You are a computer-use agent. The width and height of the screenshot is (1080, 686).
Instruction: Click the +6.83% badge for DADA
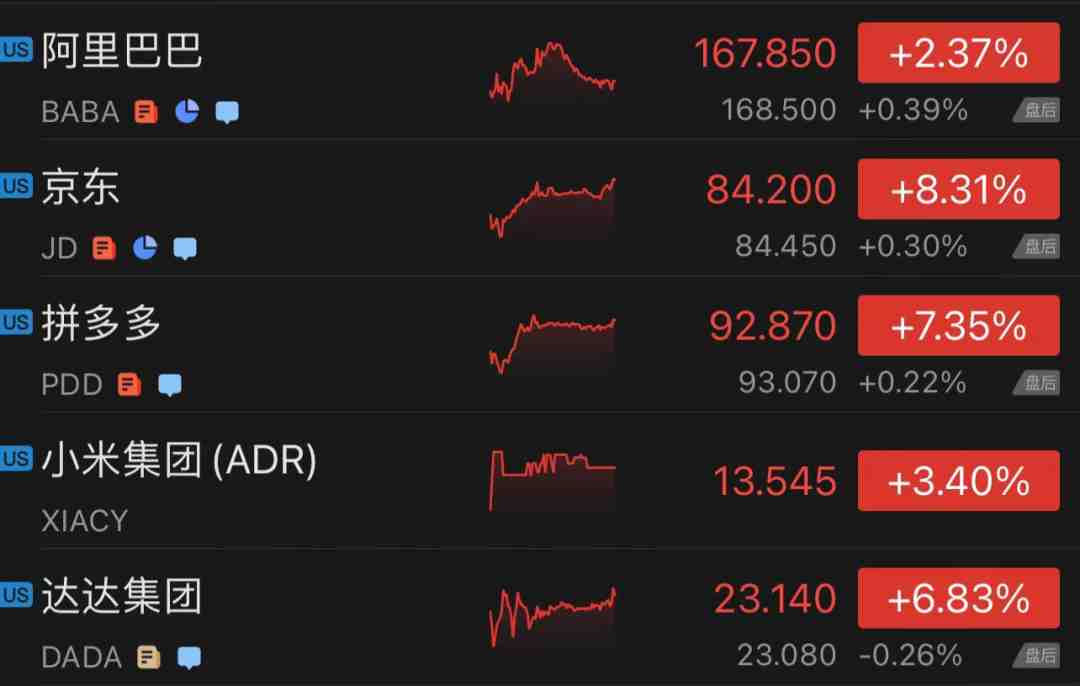[x=958, y=599]
